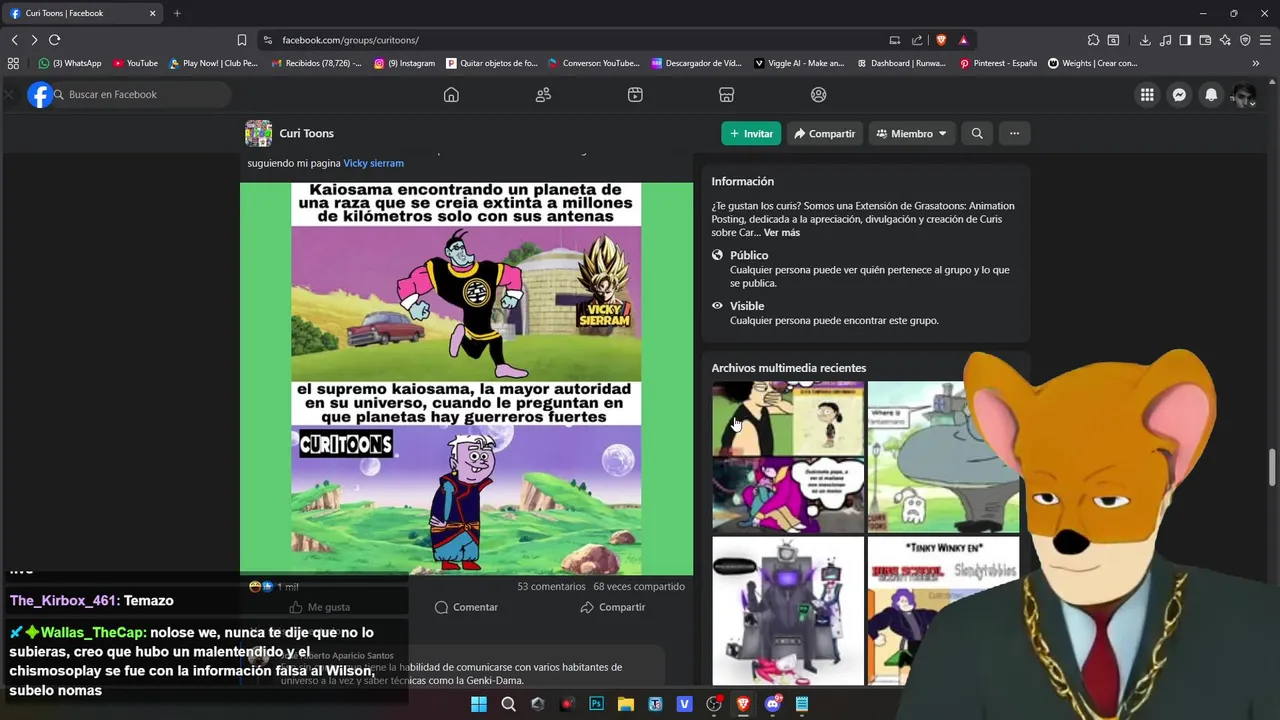Viewport: 1280px width, 720px height.
Task: Open Photoshop from the taskbar
Action: (x=596, y=704)
